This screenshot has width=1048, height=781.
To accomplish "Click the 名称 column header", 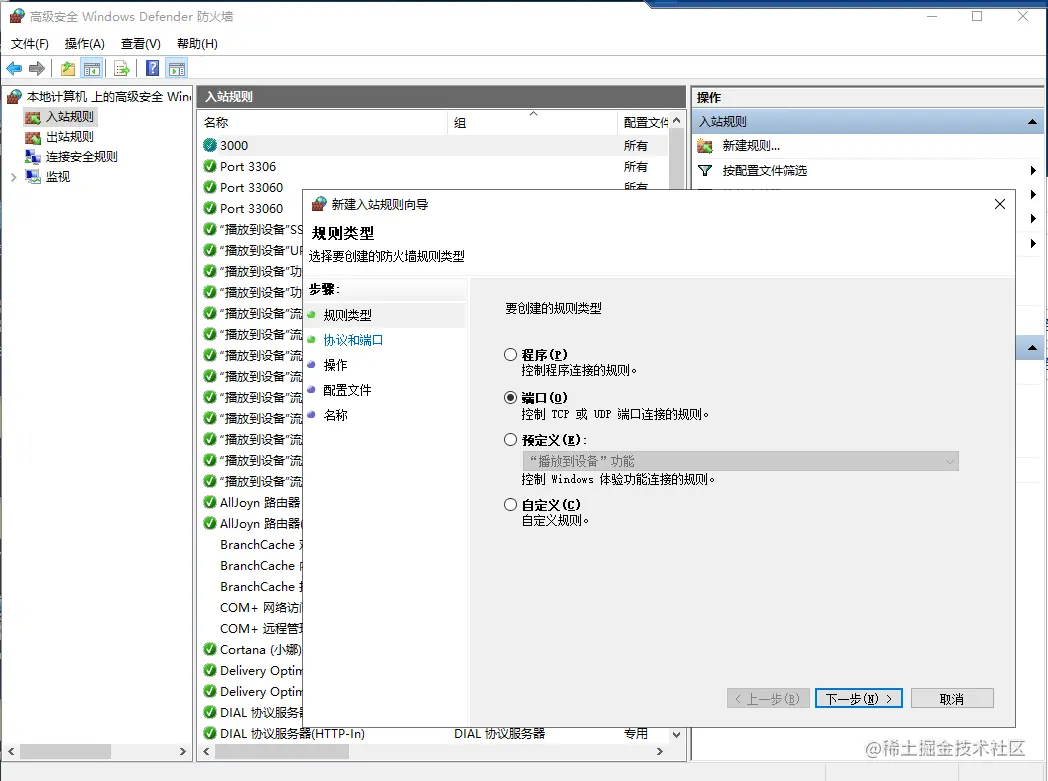I will tap(323, 123).
